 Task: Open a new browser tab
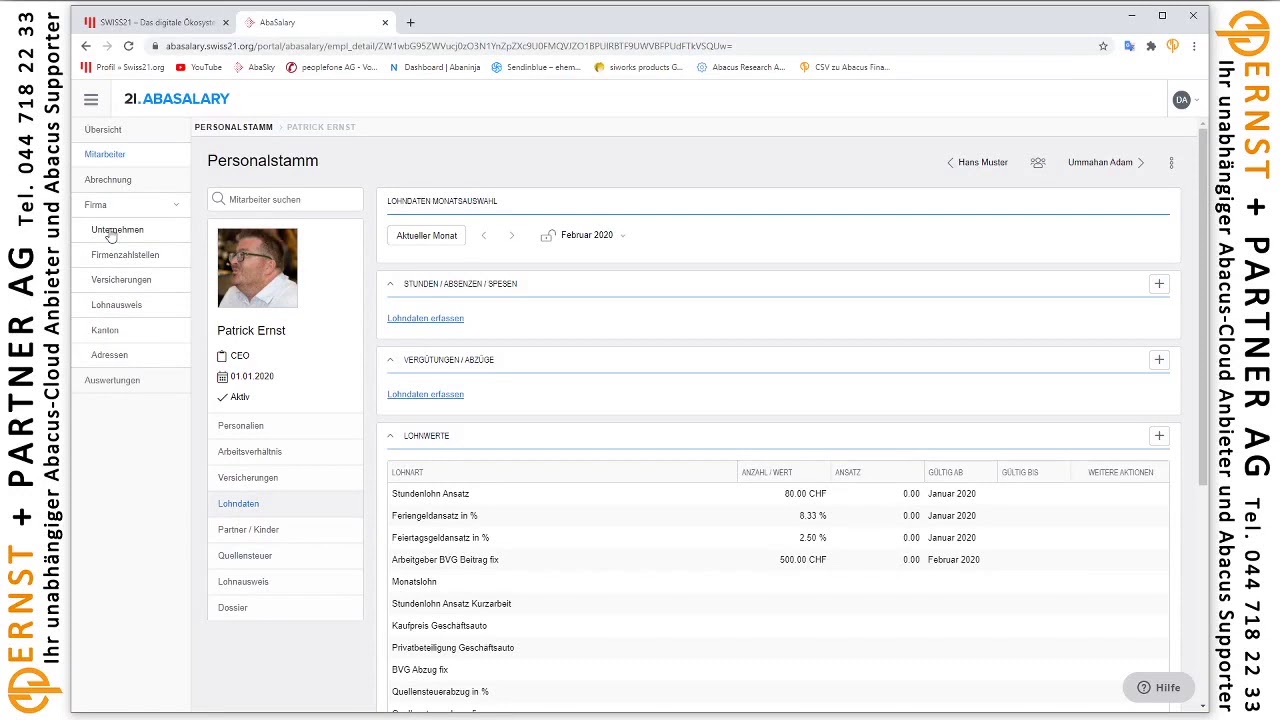click(x=410, y=22)
